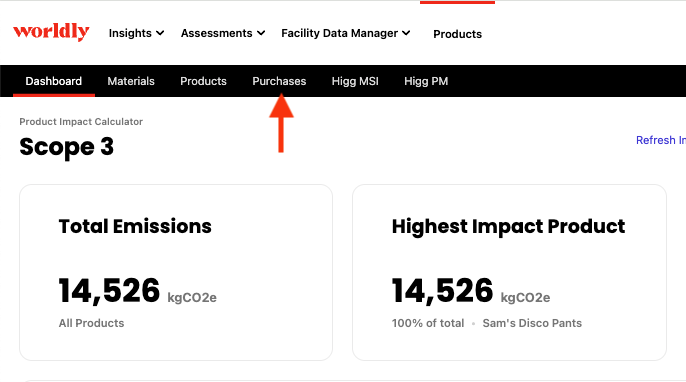This screenshot has width=686, height=382.
Task: Switch to the Higg PM tab
Action: point(426,81)
